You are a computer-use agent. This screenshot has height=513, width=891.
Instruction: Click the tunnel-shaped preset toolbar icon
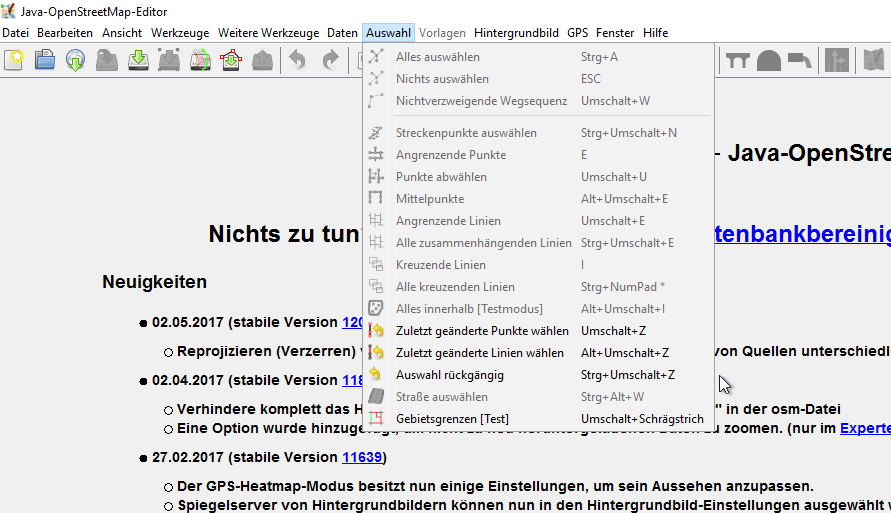(768, 60)
